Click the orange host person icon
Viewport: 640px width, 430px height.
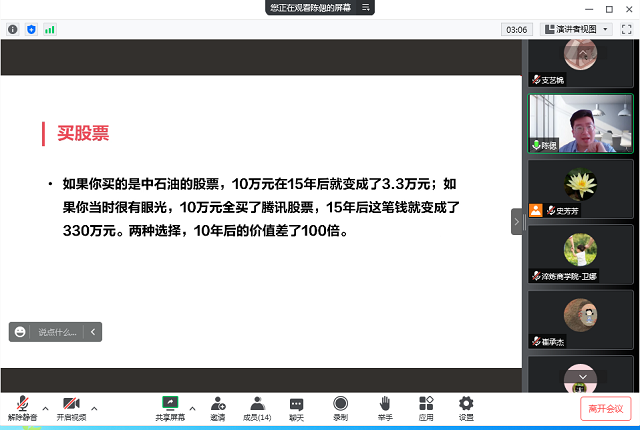(536, 210)
